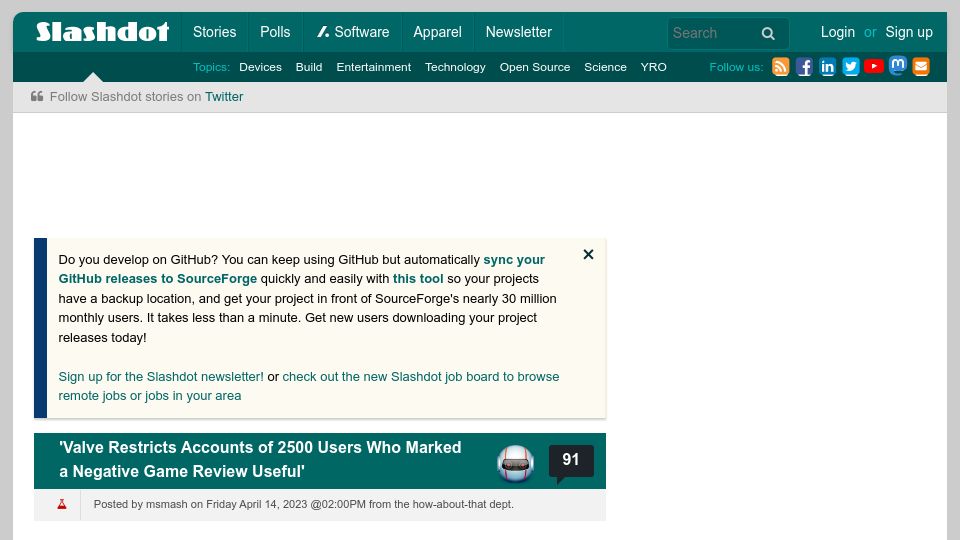Click the quotation marks icon

[37, 96]
